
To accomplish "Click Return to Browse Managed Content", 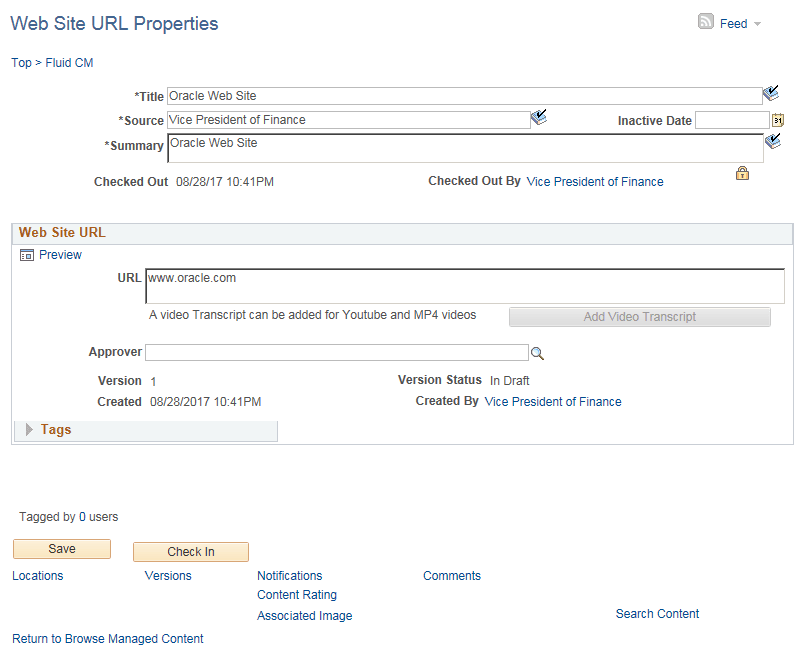I will tap(108, 639).
